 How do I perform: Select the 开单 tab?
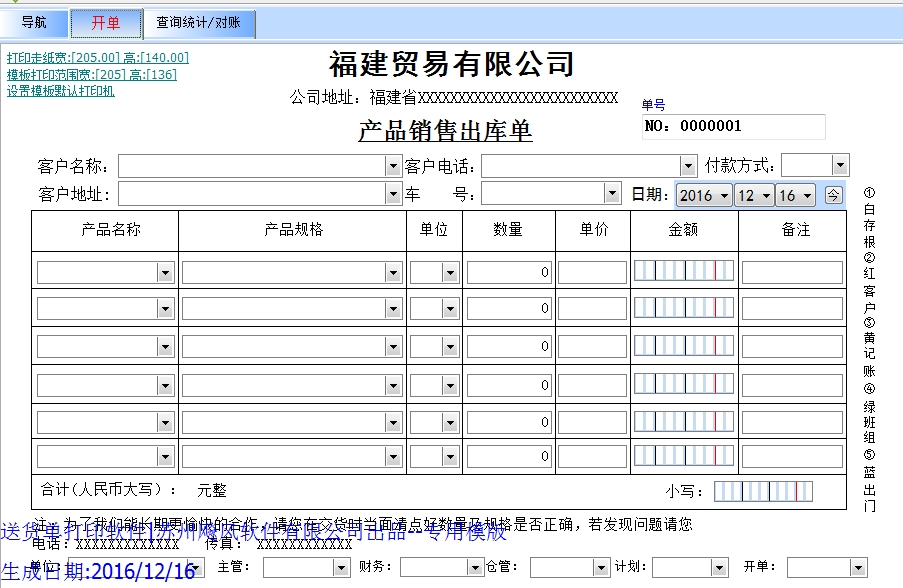(x=106, y=23)
